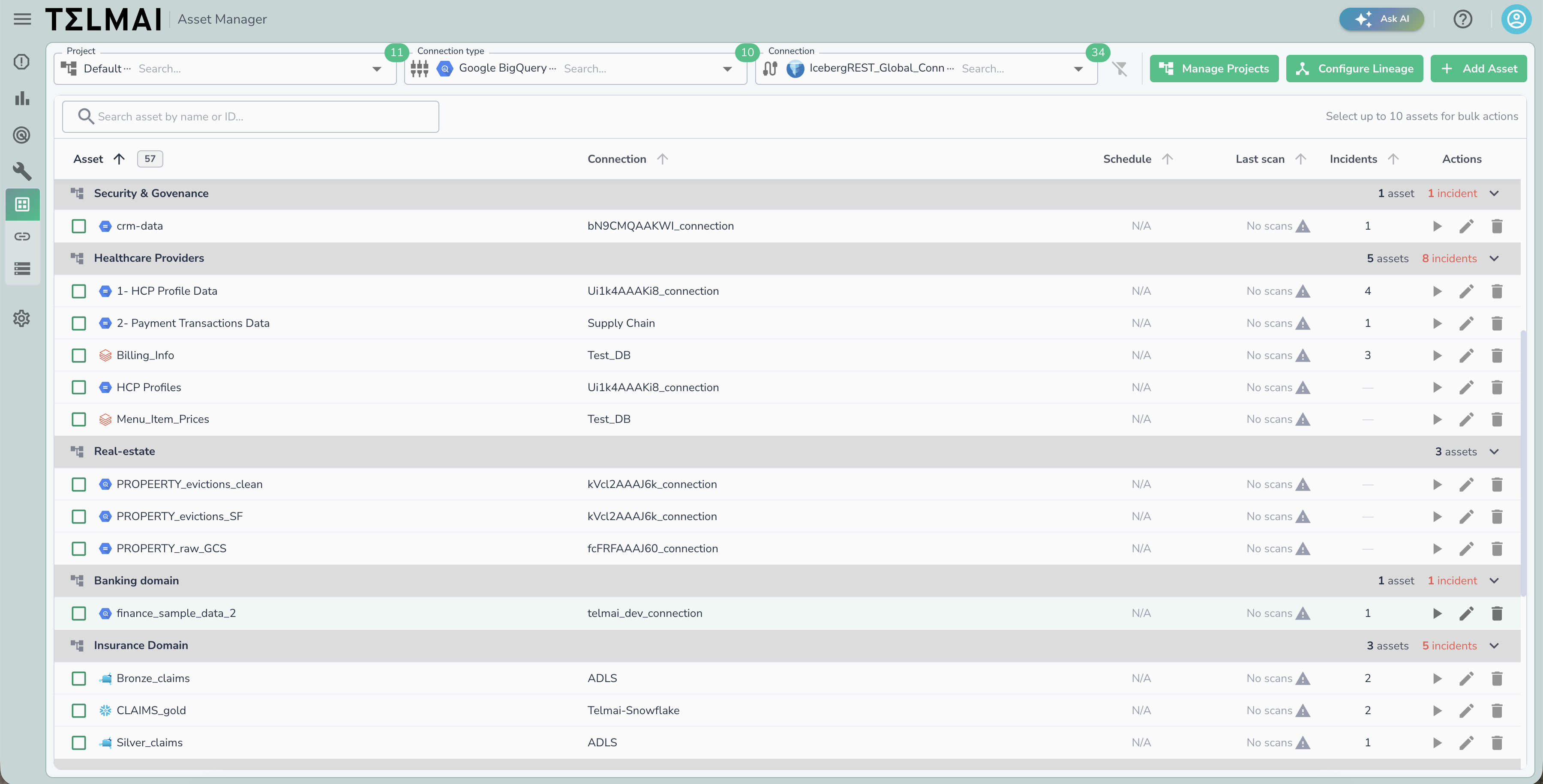Delete the crm-data asset
The image size is (1543, 784).
[x=1496, y=226]
